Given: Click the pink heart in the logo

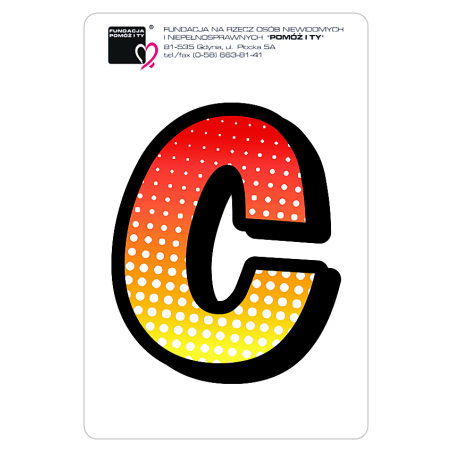Looking at the screenshot, I should click(x=149, y=56).
